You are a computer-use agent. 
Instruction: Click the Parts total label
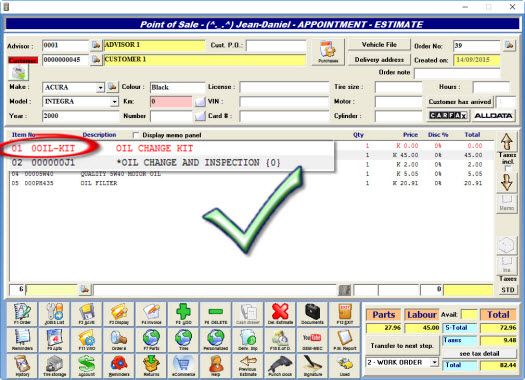pos(384,315)
